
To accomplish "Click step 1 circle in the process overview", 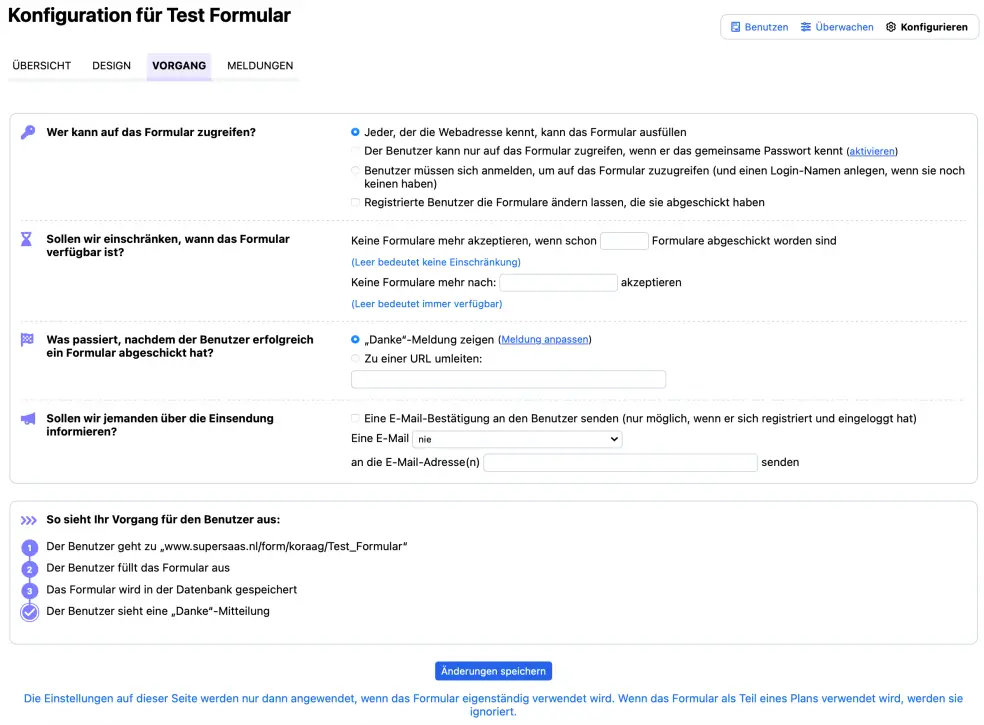I will [x=30, y=546].
